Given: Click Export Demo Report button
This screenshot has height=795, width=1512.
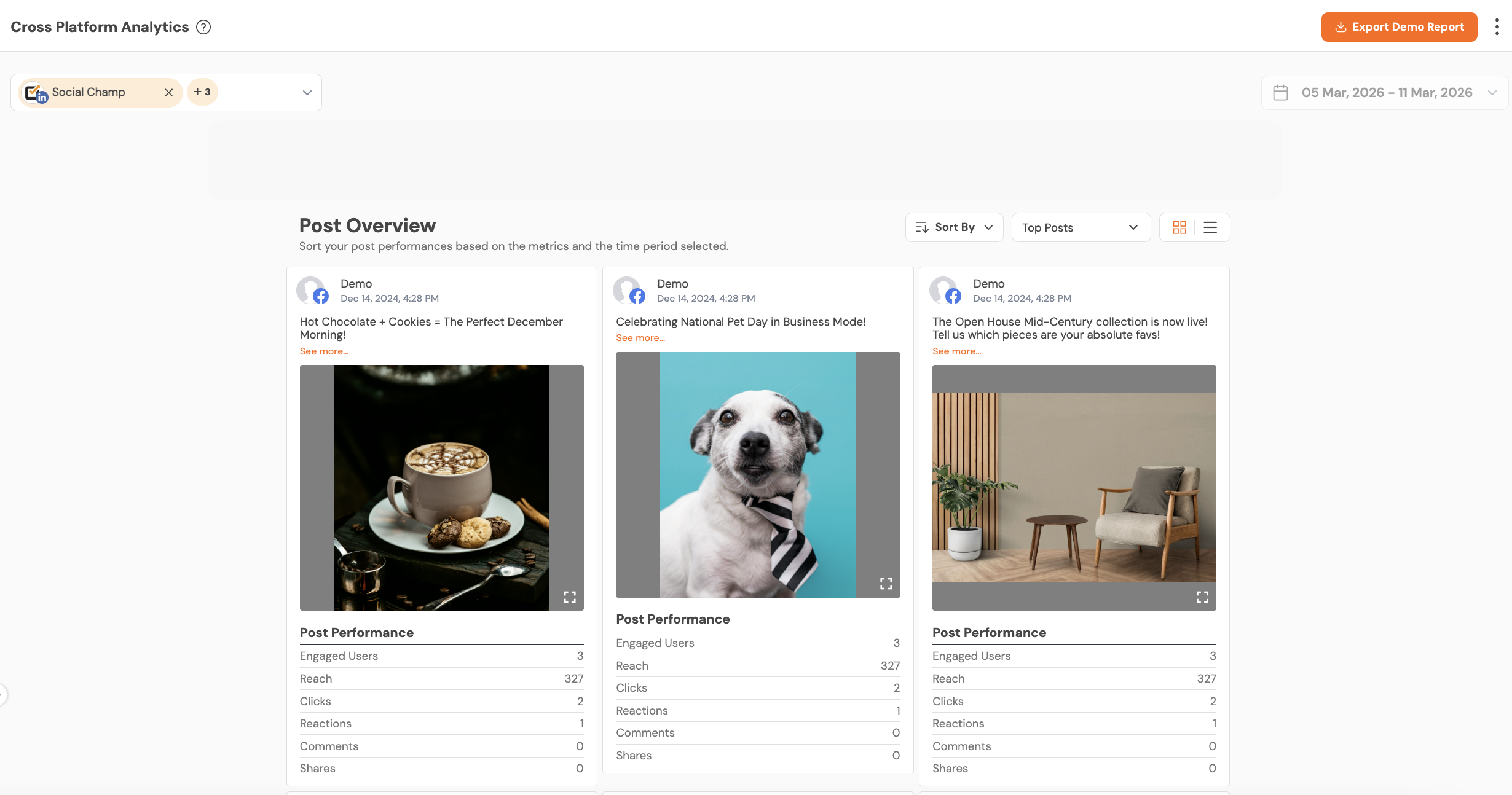Looking at the screenshot, I should click(1399, 27).
